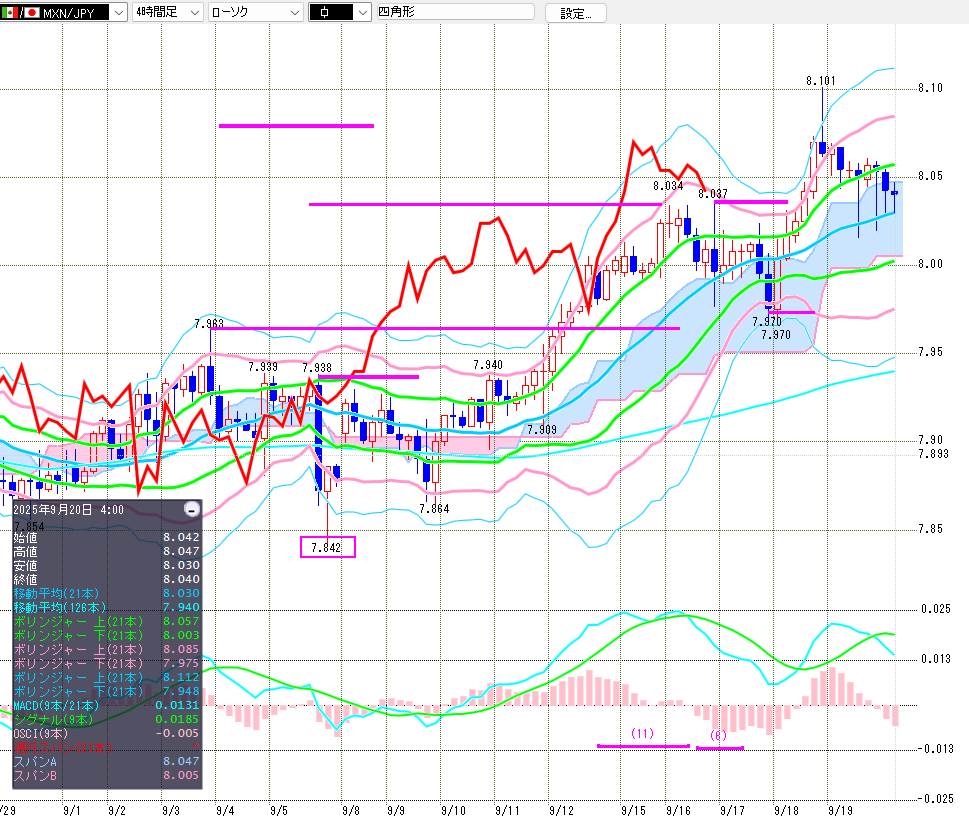Click the Japan flag icon

(x=30, y=13)
